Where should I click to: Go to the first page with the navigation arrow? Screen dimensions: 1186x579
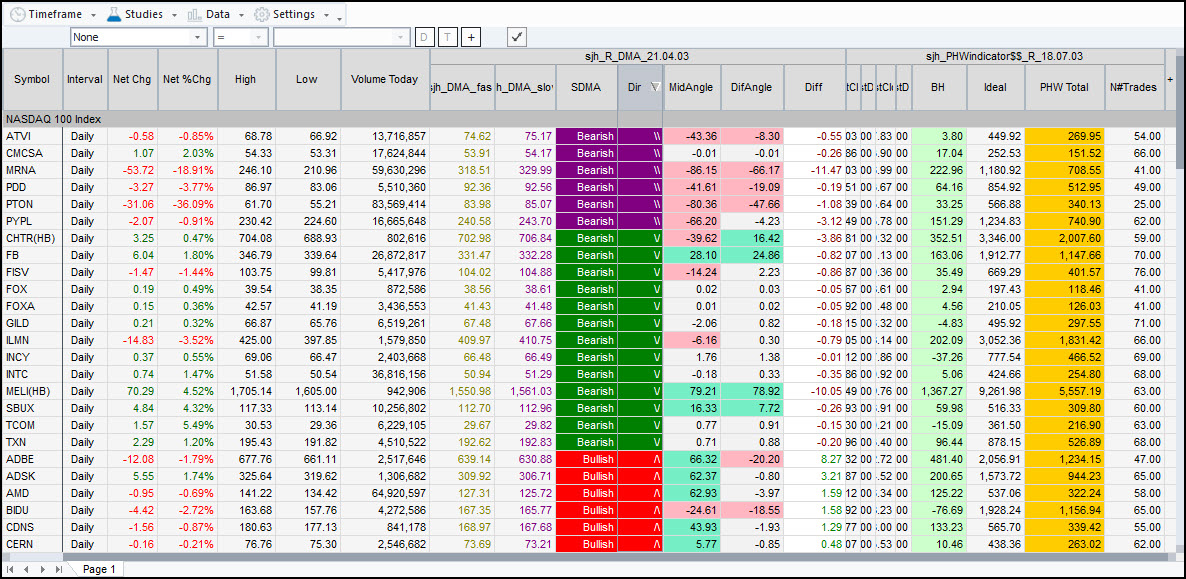click(10, 569)
